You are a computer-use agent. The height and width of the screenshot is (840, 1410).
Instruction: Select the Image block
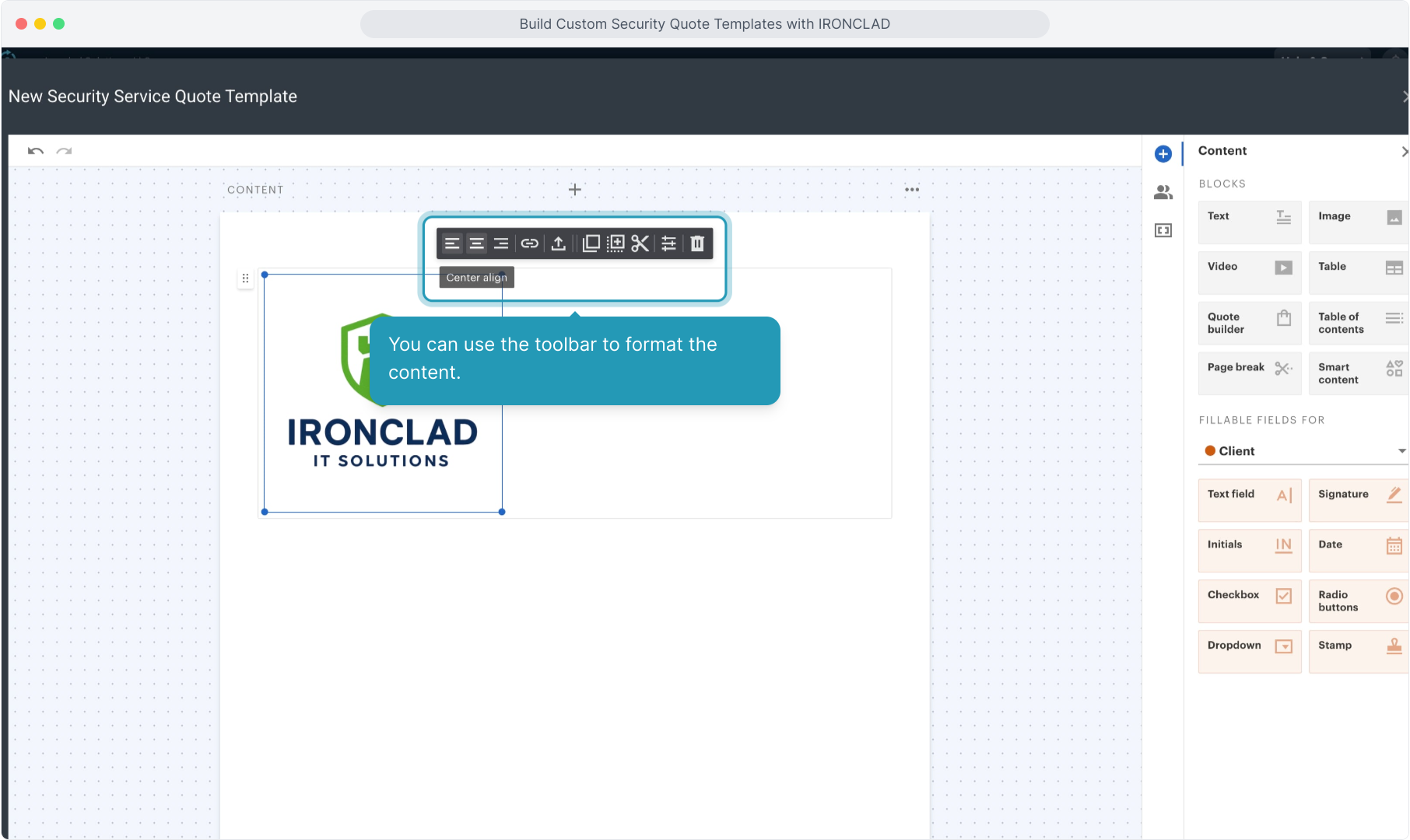[1359, 222]
